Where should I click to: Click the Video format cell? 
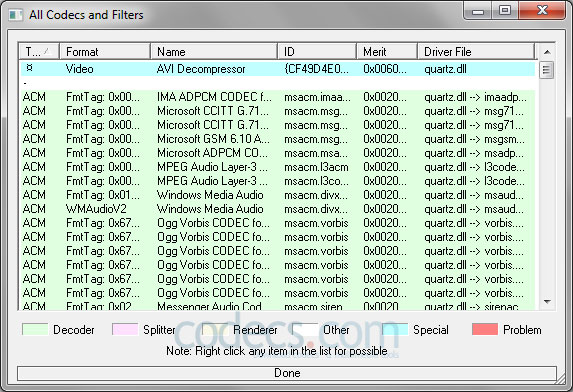coord(79,69)
